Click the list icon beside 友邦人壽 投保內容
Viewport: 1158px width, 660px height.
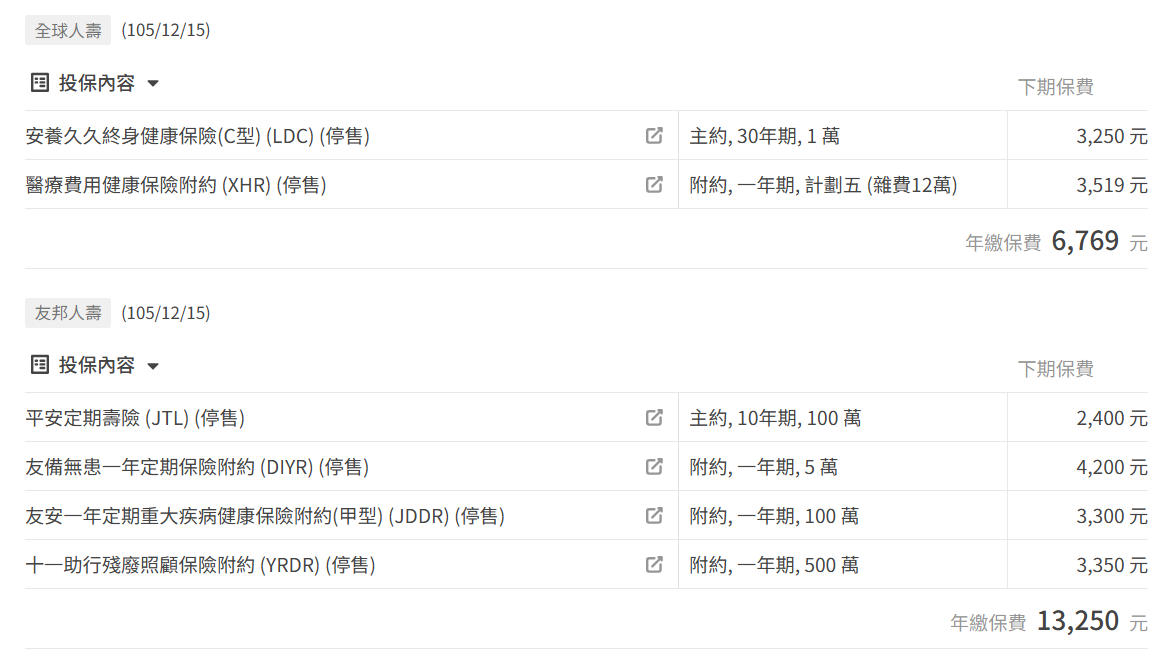click(40, 365)
